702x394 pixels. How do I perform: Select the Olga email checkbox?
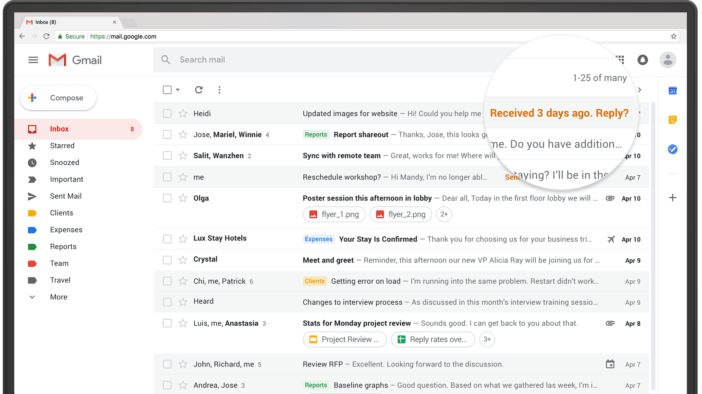coord(167,198)
